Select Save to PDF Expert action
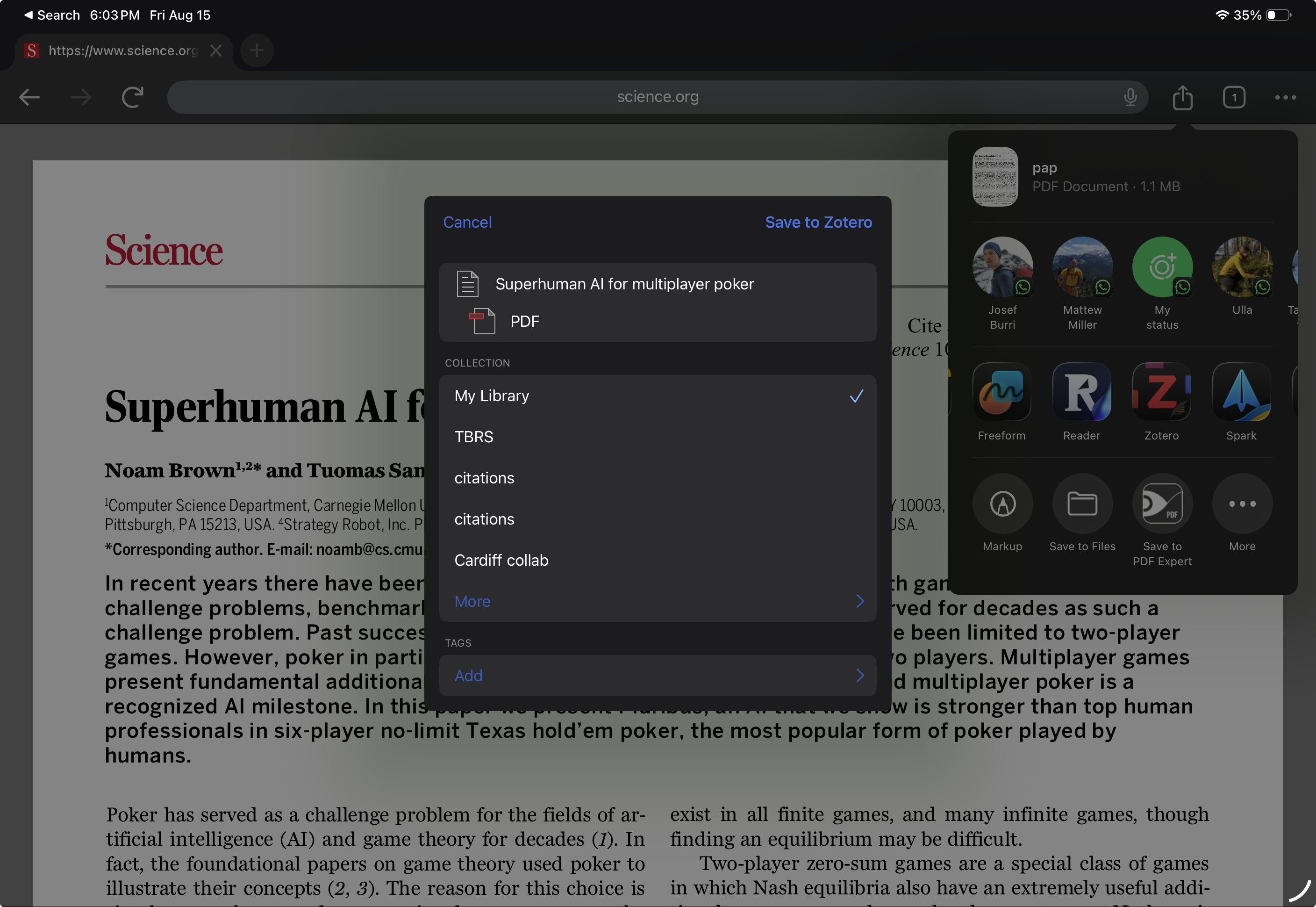The width and height of the screenshot is (1316, 907). (x=1162, y=504)
